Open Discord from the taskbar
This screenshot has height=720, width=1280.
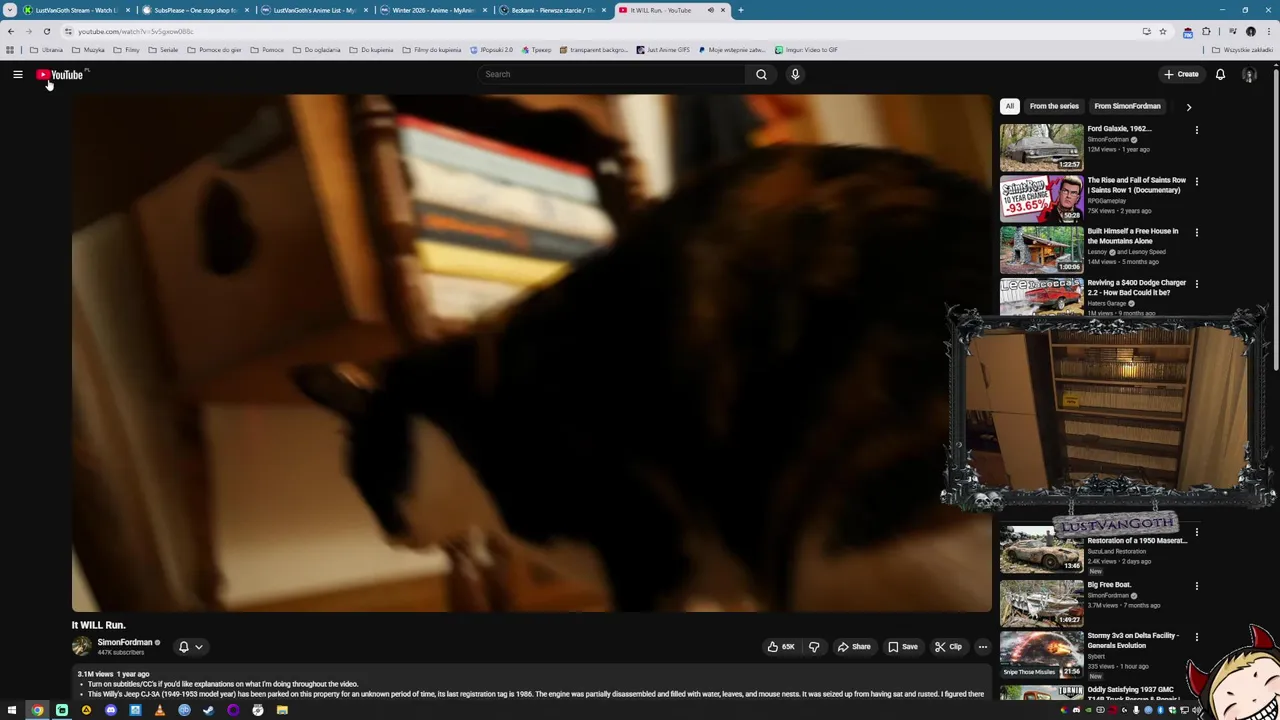point(111,710)
